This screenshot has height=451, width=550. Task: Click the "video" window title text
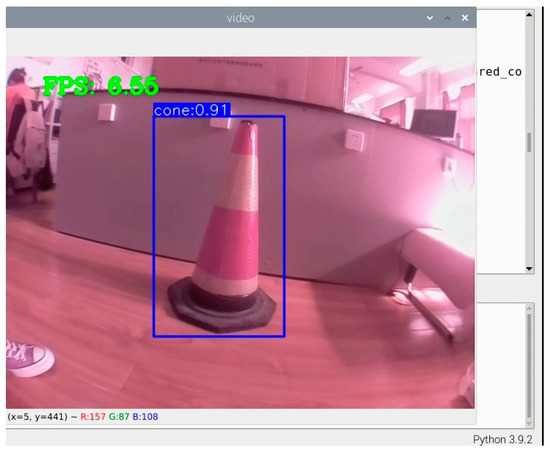pyautogui.click(x=240, y=18)
